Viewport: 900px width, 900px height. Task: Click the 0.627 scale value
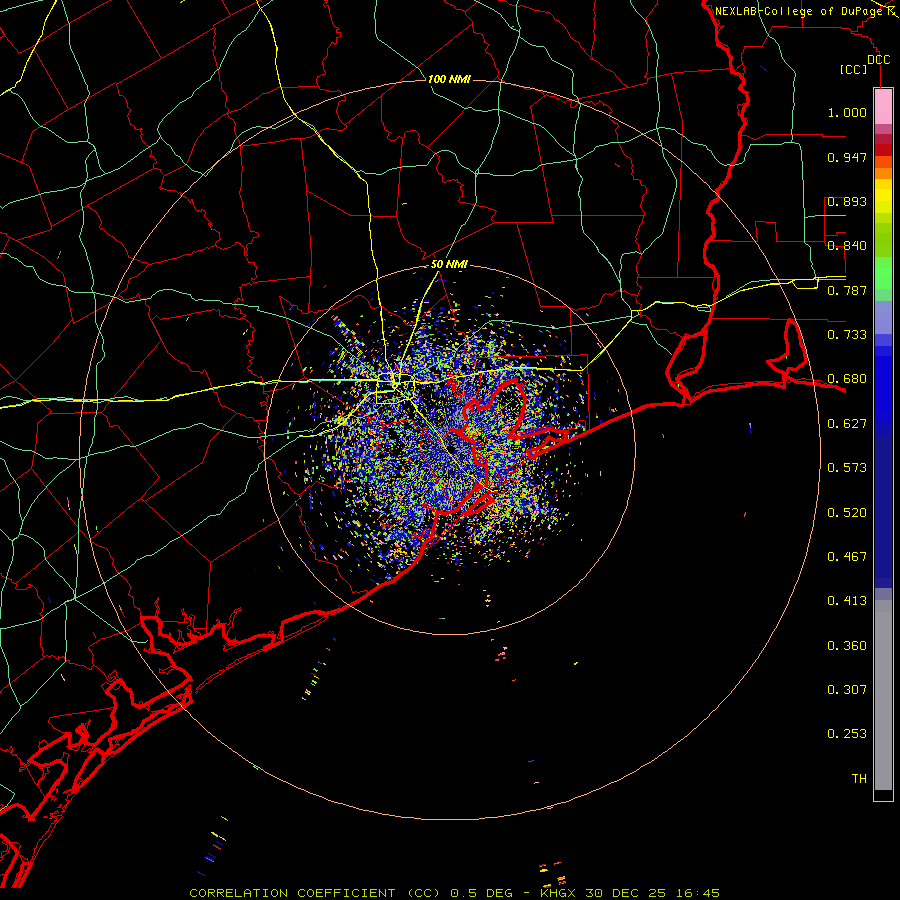tap(847, 424)
